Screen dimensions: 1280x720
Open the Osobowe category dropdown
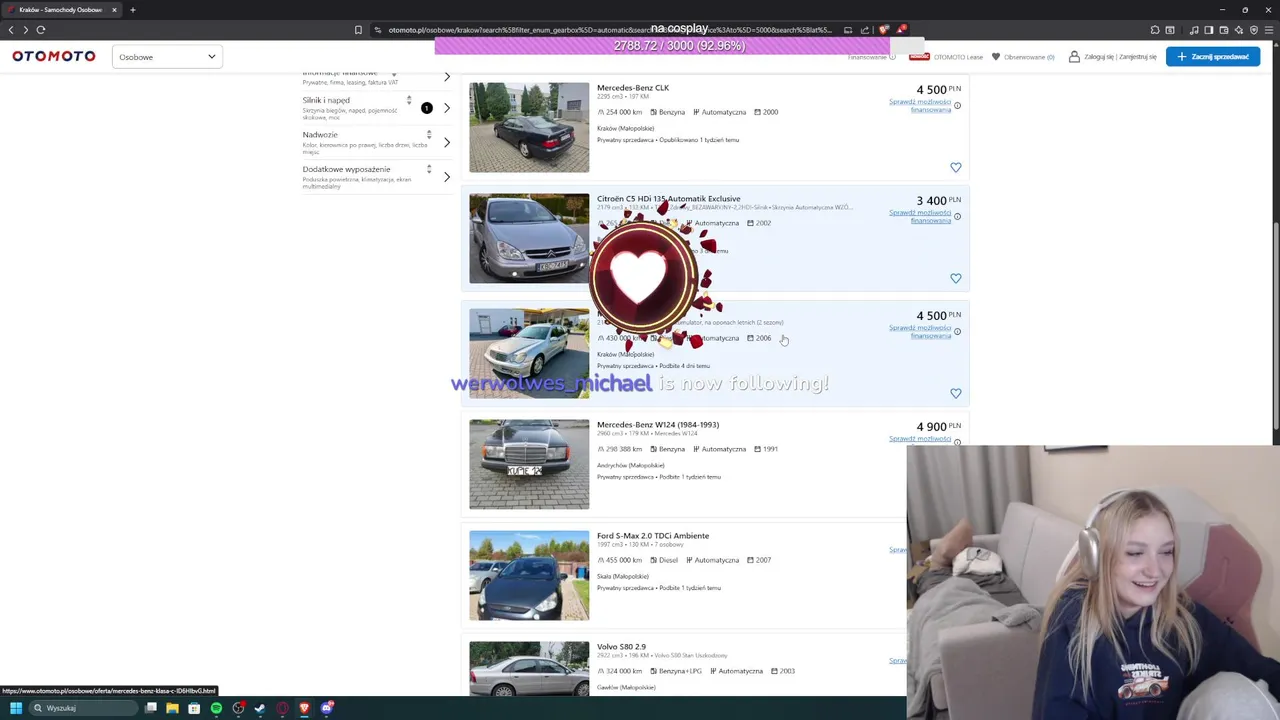pyautogui.click(x=166, y=57)
